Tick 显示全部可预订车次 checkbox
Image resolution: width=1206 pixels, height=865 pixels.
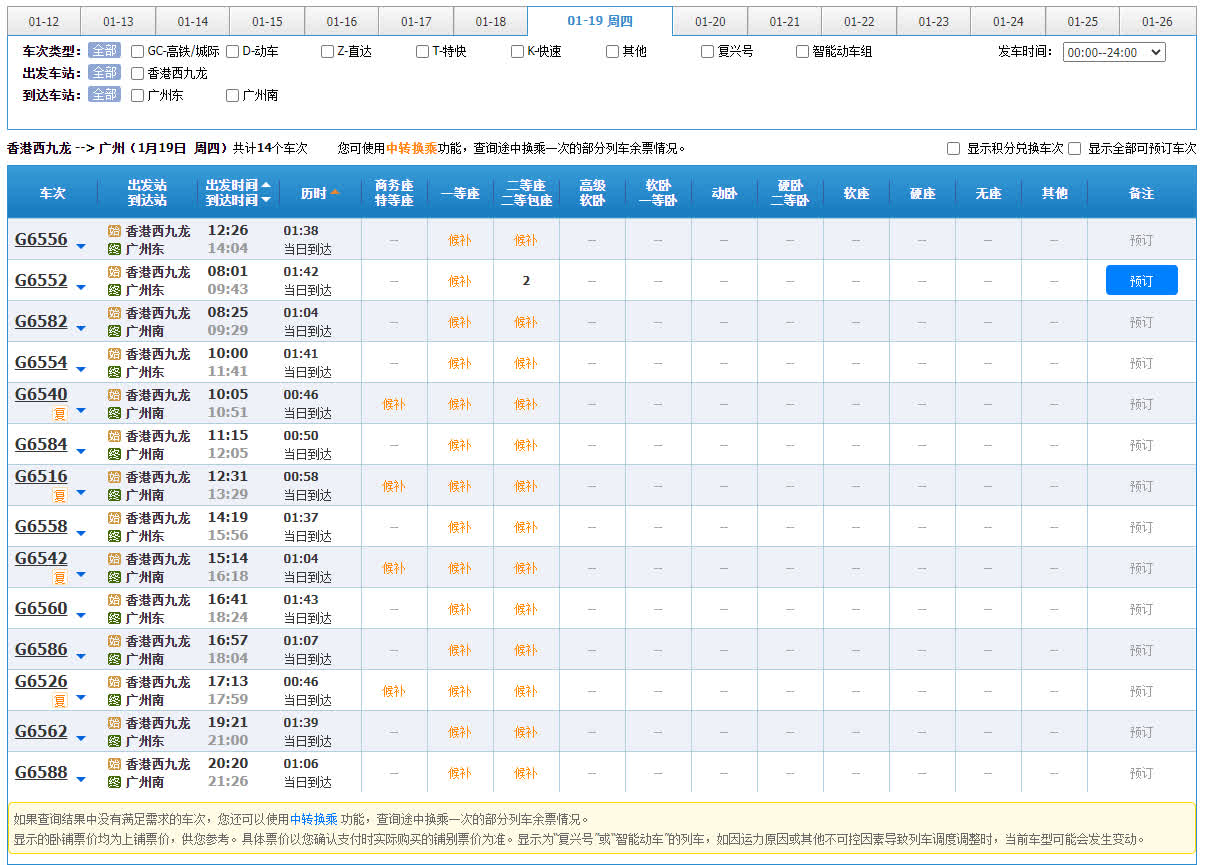point(1074,148)
